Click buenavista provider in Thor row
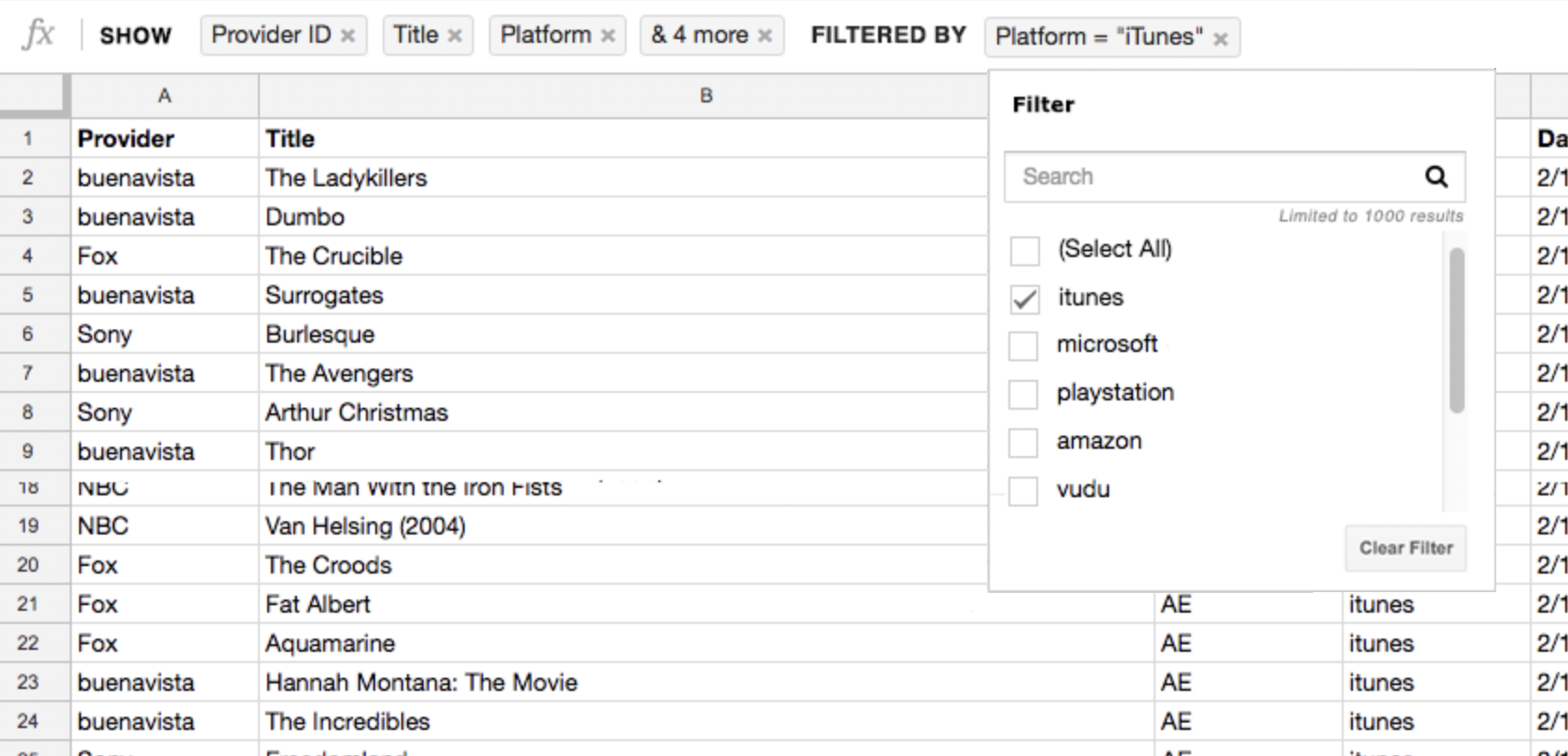The height and width of the screenshot is (756, 1568). (x=165, y=451)
